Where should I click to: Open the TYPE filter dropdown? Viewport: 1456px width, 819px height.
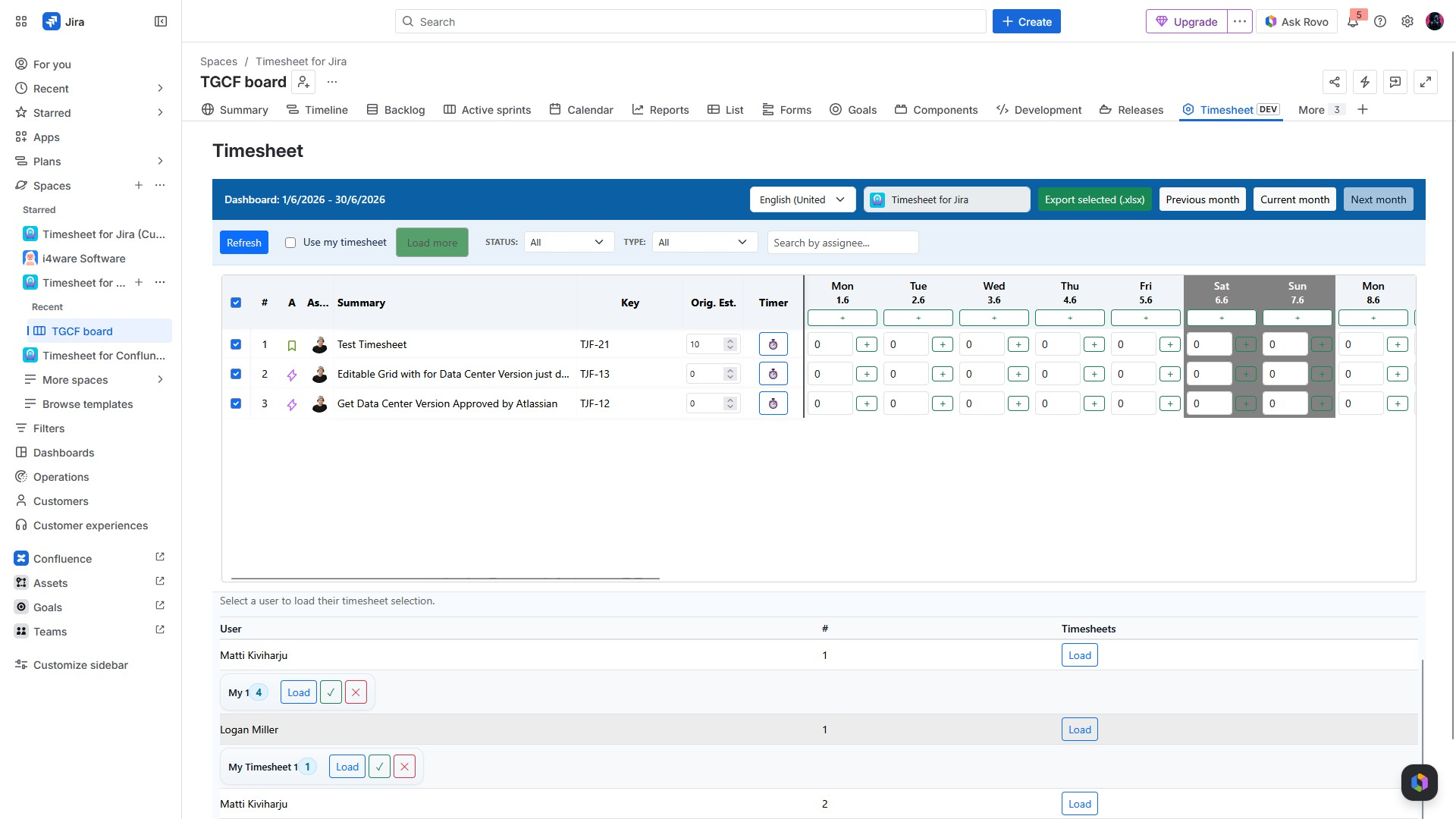(x=704, y=243)
